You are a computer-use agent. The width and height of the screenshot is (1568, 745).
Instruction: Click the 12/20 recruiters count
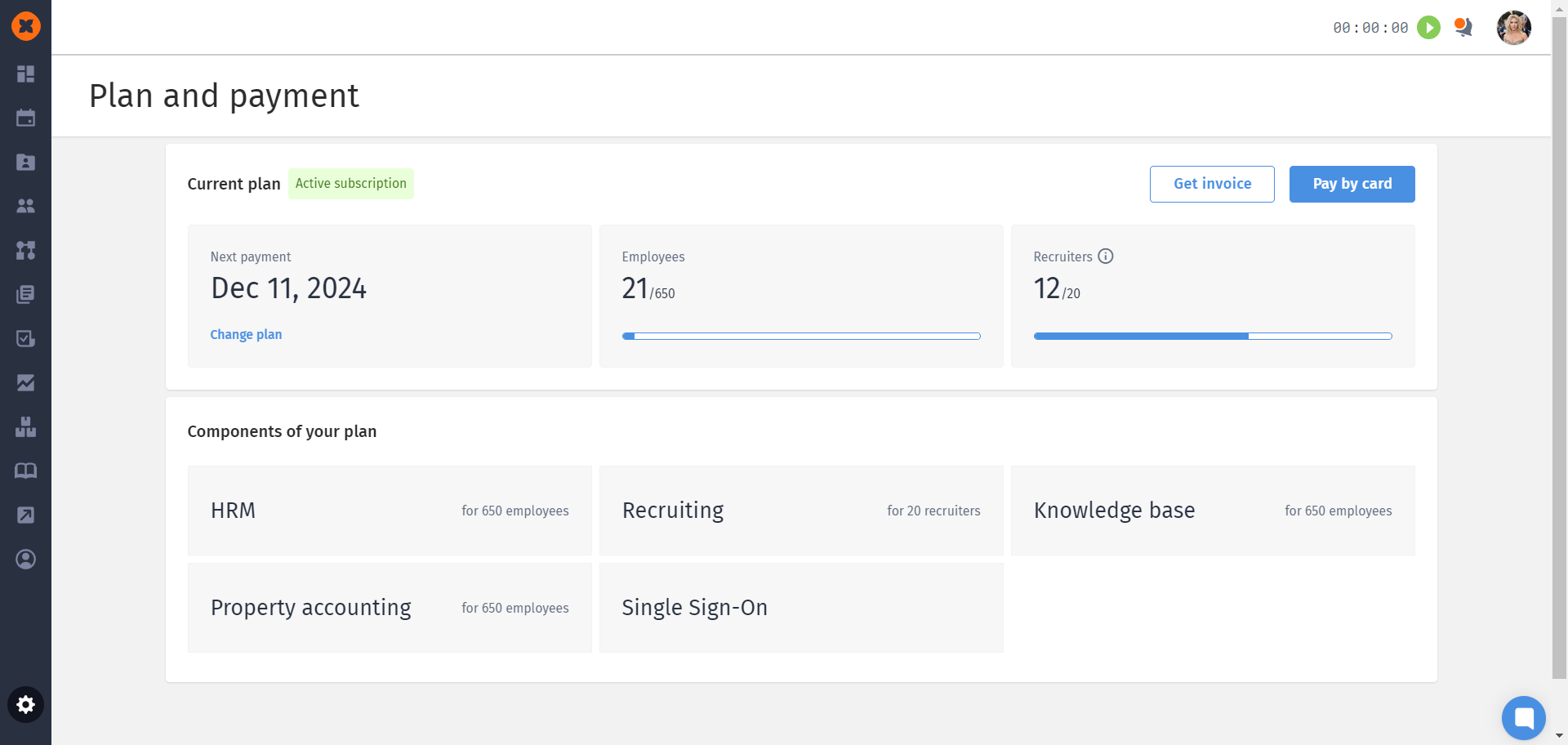click(1057, 289)
